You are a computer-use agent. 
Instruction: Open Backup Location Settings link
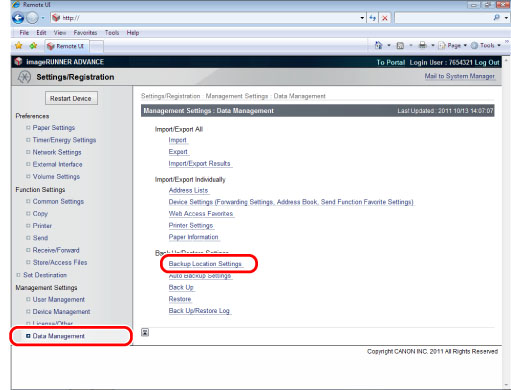[x=205, y=264]
